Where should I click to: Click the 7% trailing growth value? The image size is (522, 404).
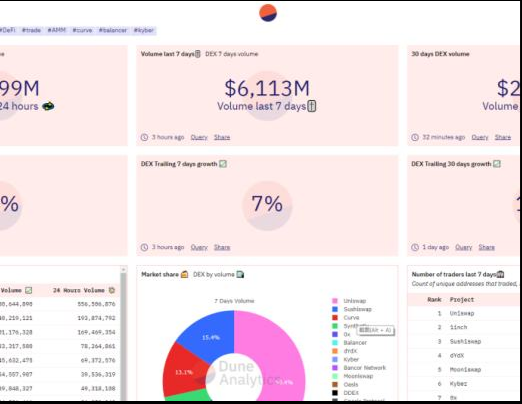coord(267,204)
